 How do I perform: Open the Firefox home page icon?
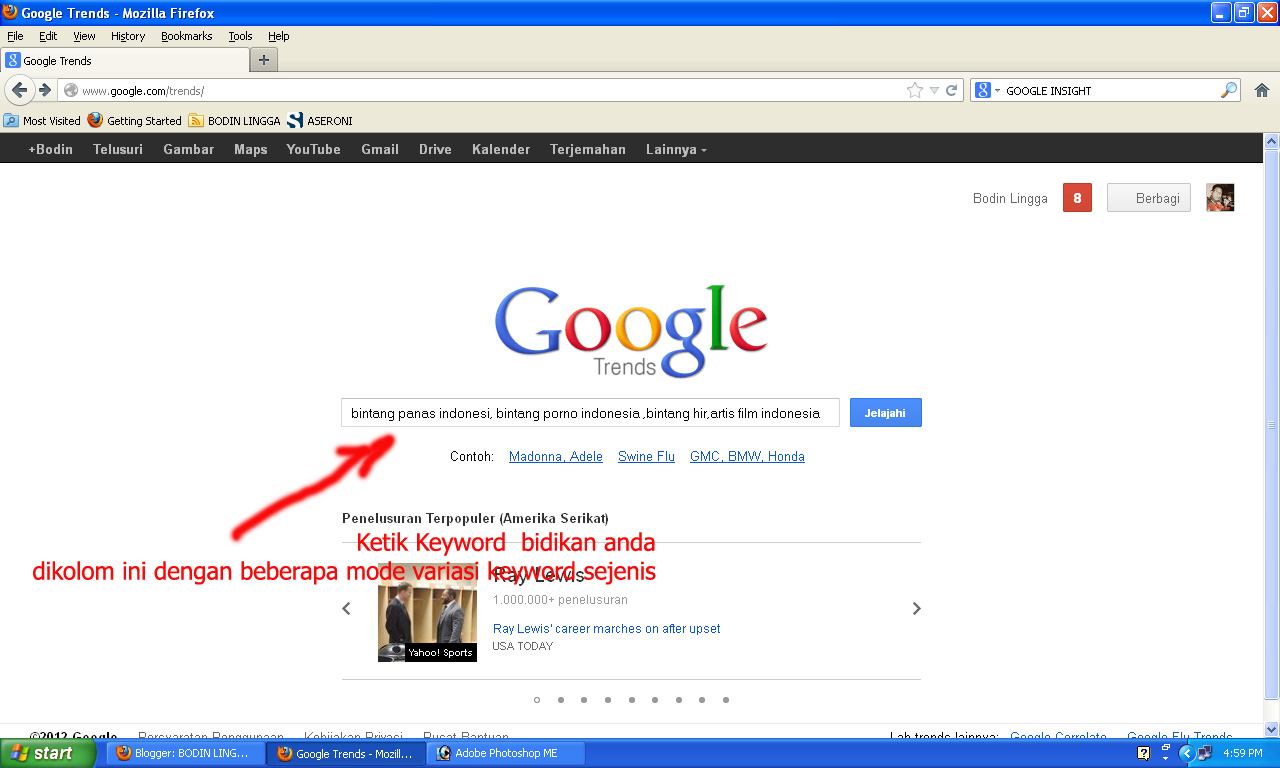coord(1261,90)
